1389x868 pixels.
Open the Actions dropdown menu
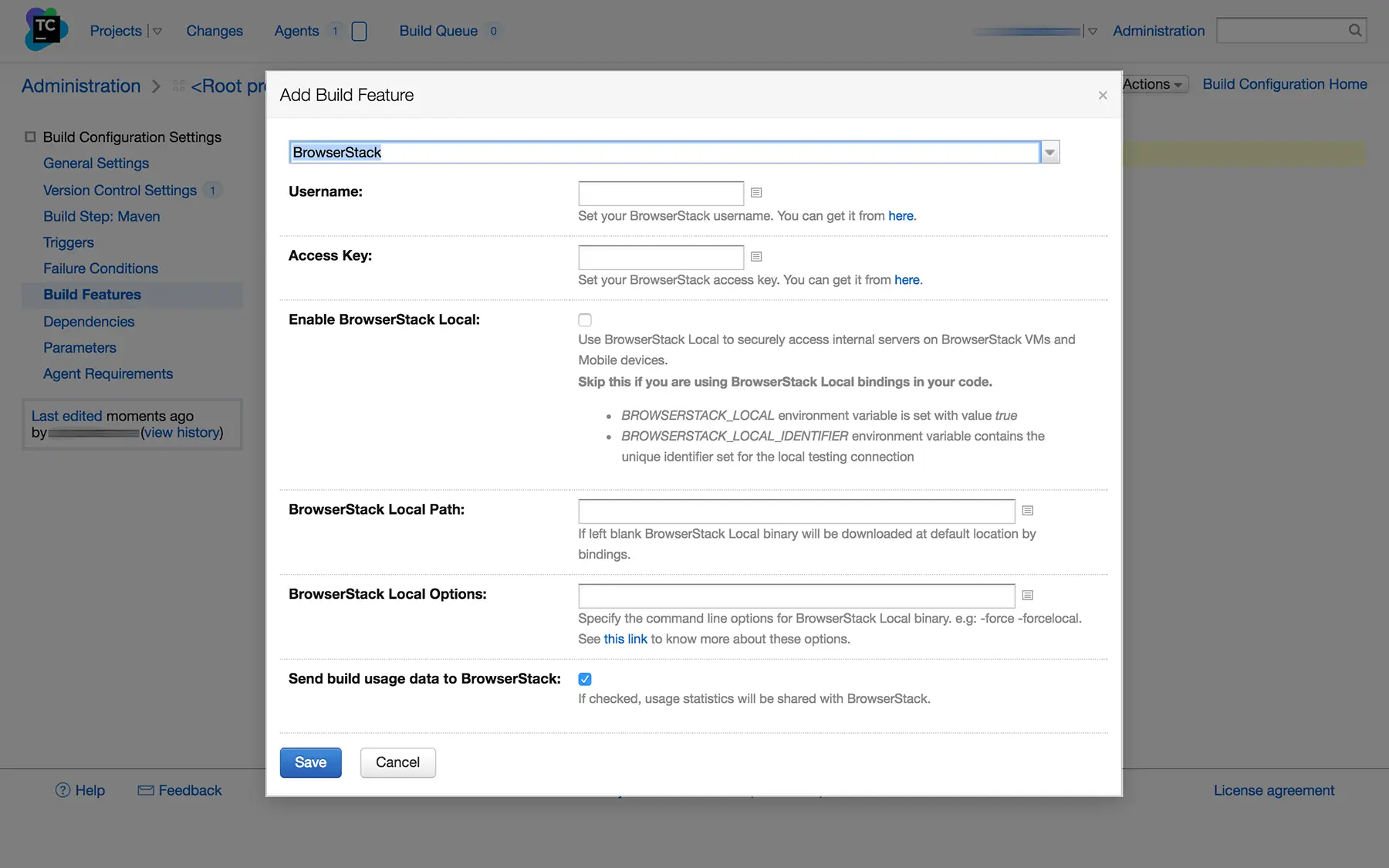pos(1153,84)
